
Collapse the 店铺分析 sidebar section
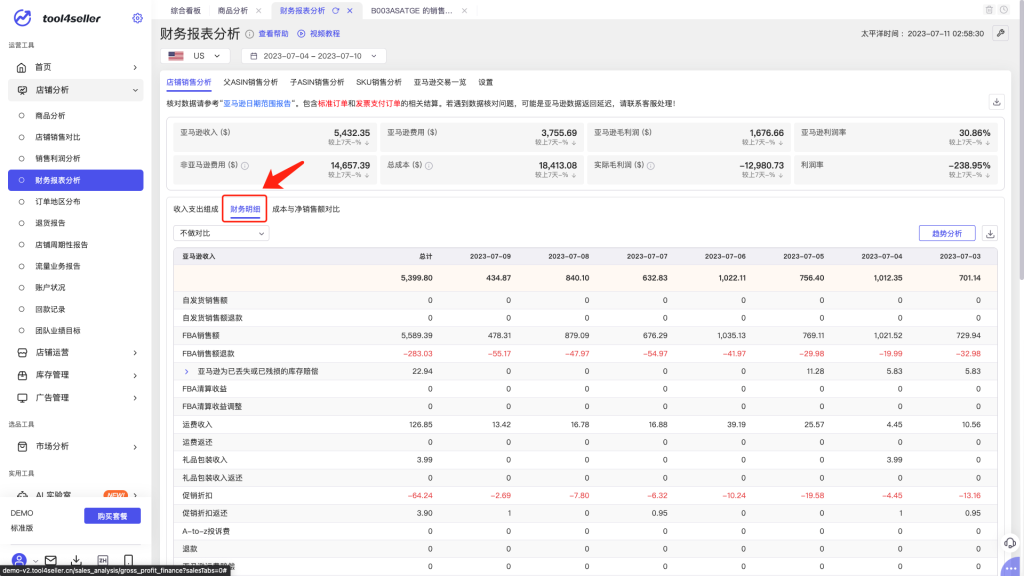tap(135, 90)
